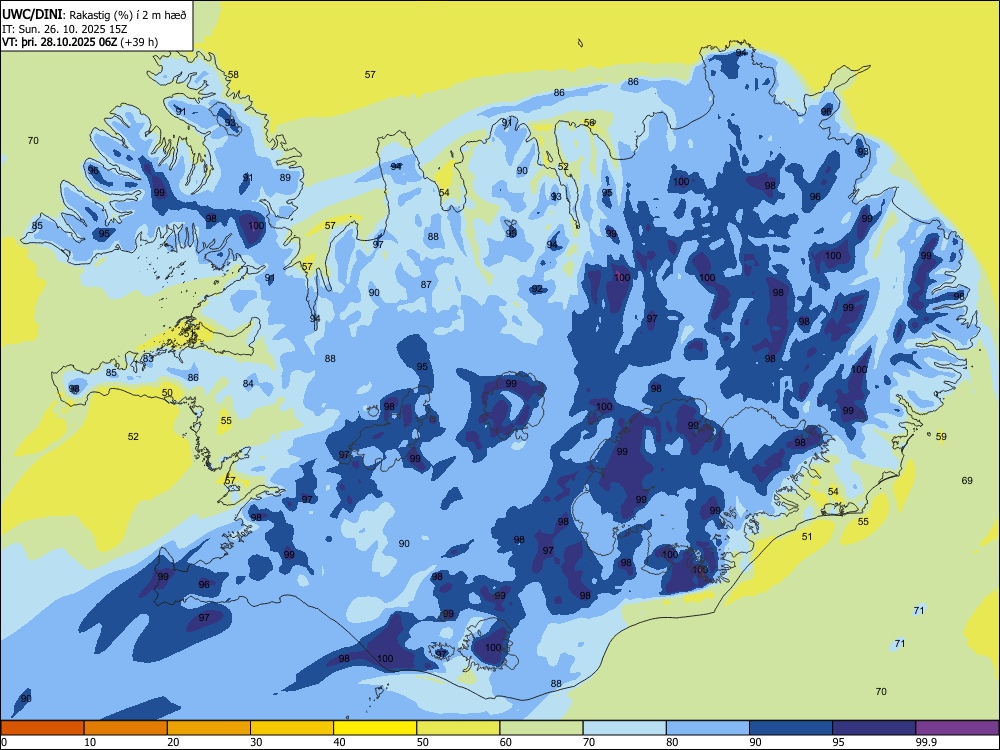Viewport: 1000px width, 750px height.
Task: Select the legend tick label 30
Action: click(x=256, y=742)
